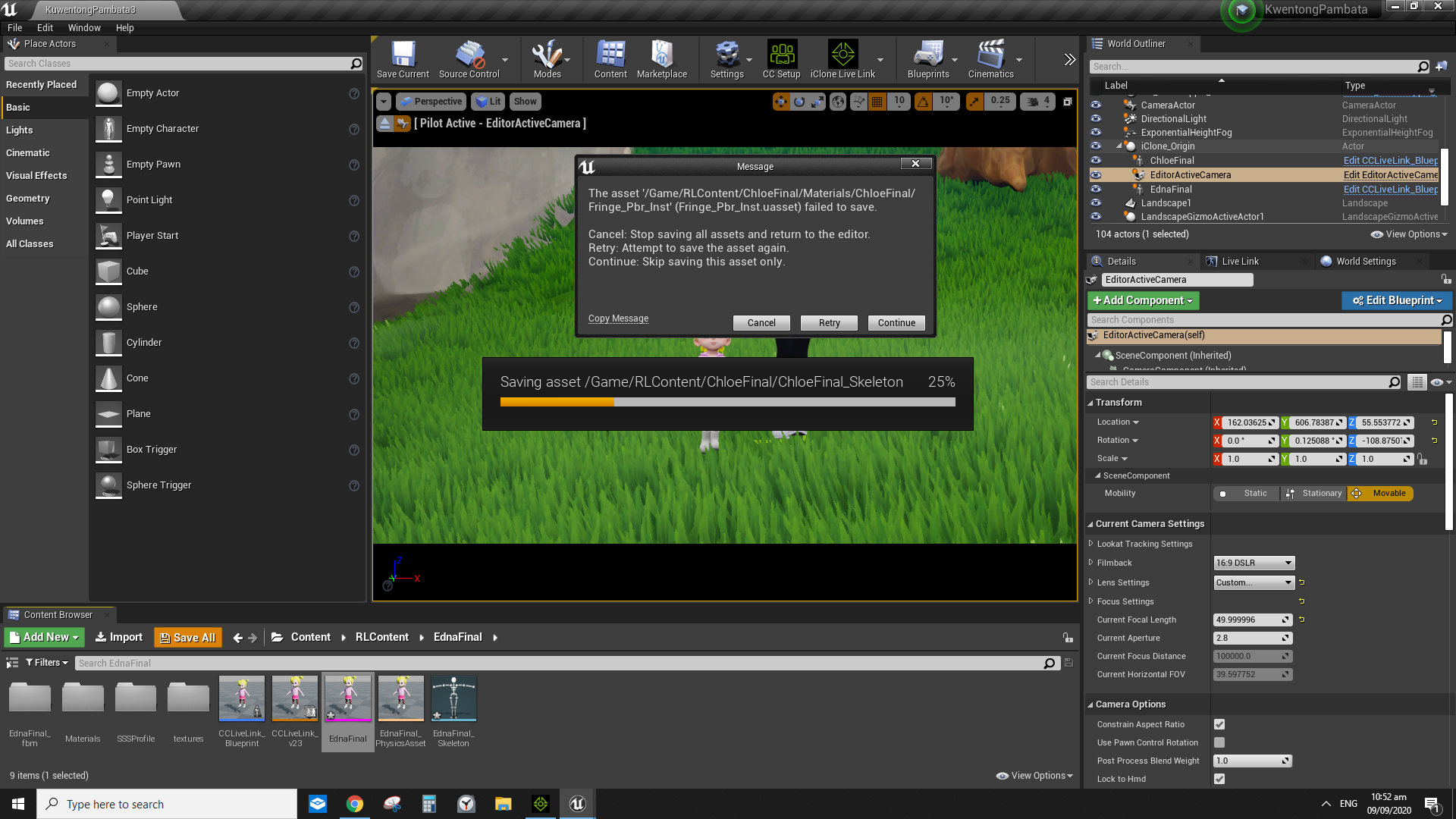This screenshot has width=1456, height=819.
Task: Toggle scale snapping icon in viewport
Action: click(x=974, y=101)
